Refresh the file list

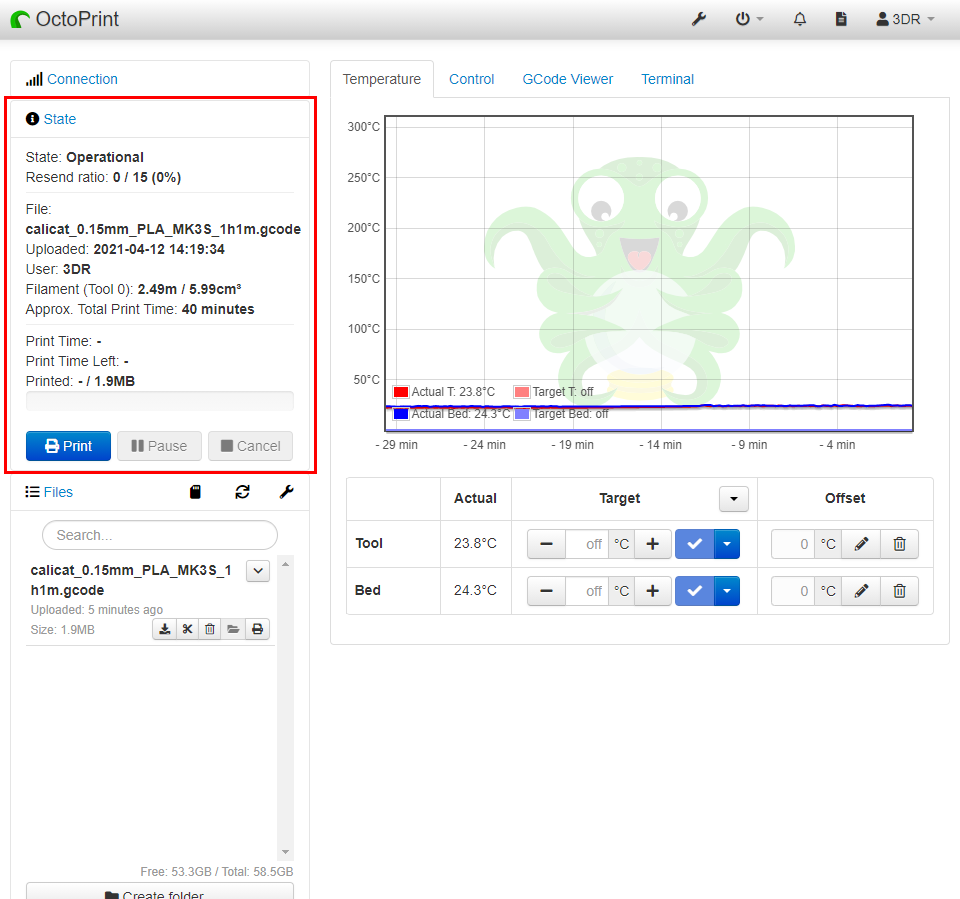coord(242,492)
